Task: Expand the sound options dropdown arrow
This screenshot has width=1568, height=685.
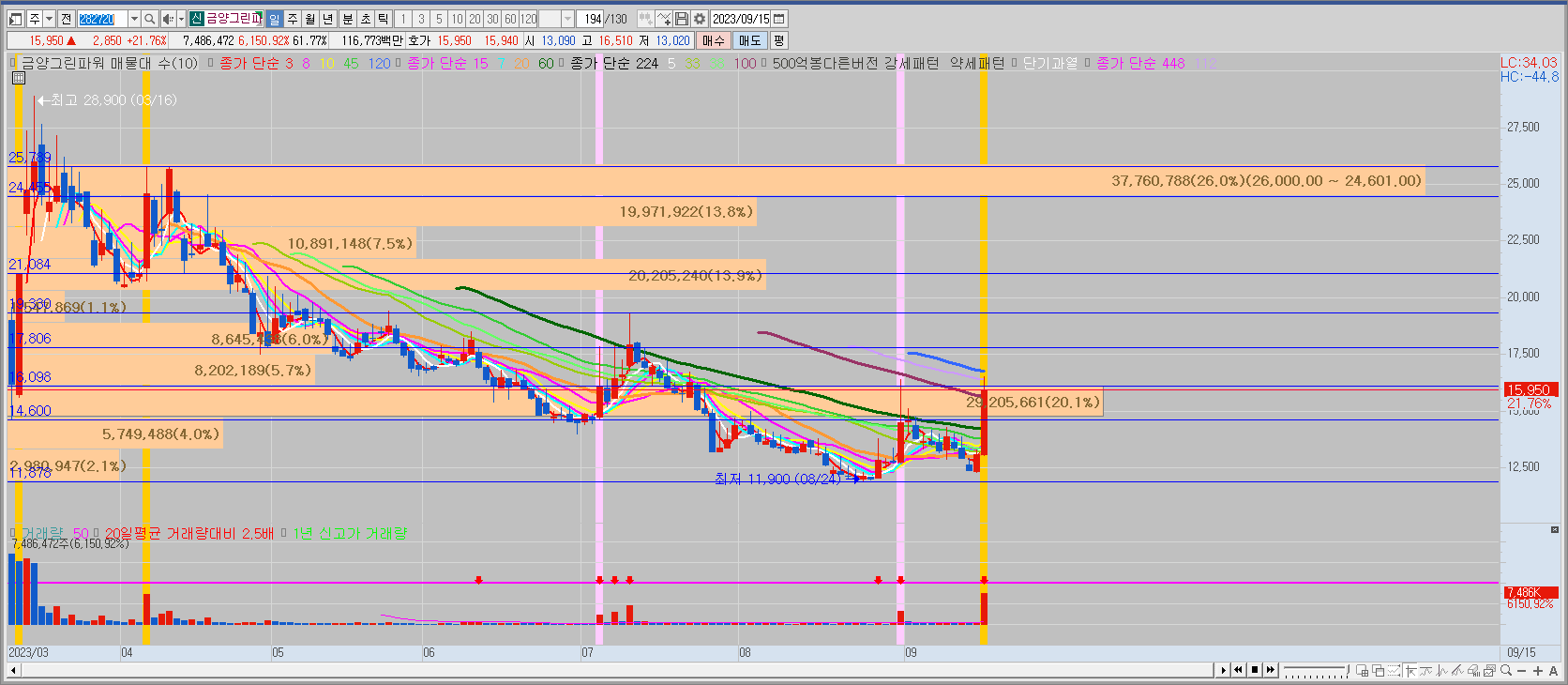Action: click(x=181, y=19)
